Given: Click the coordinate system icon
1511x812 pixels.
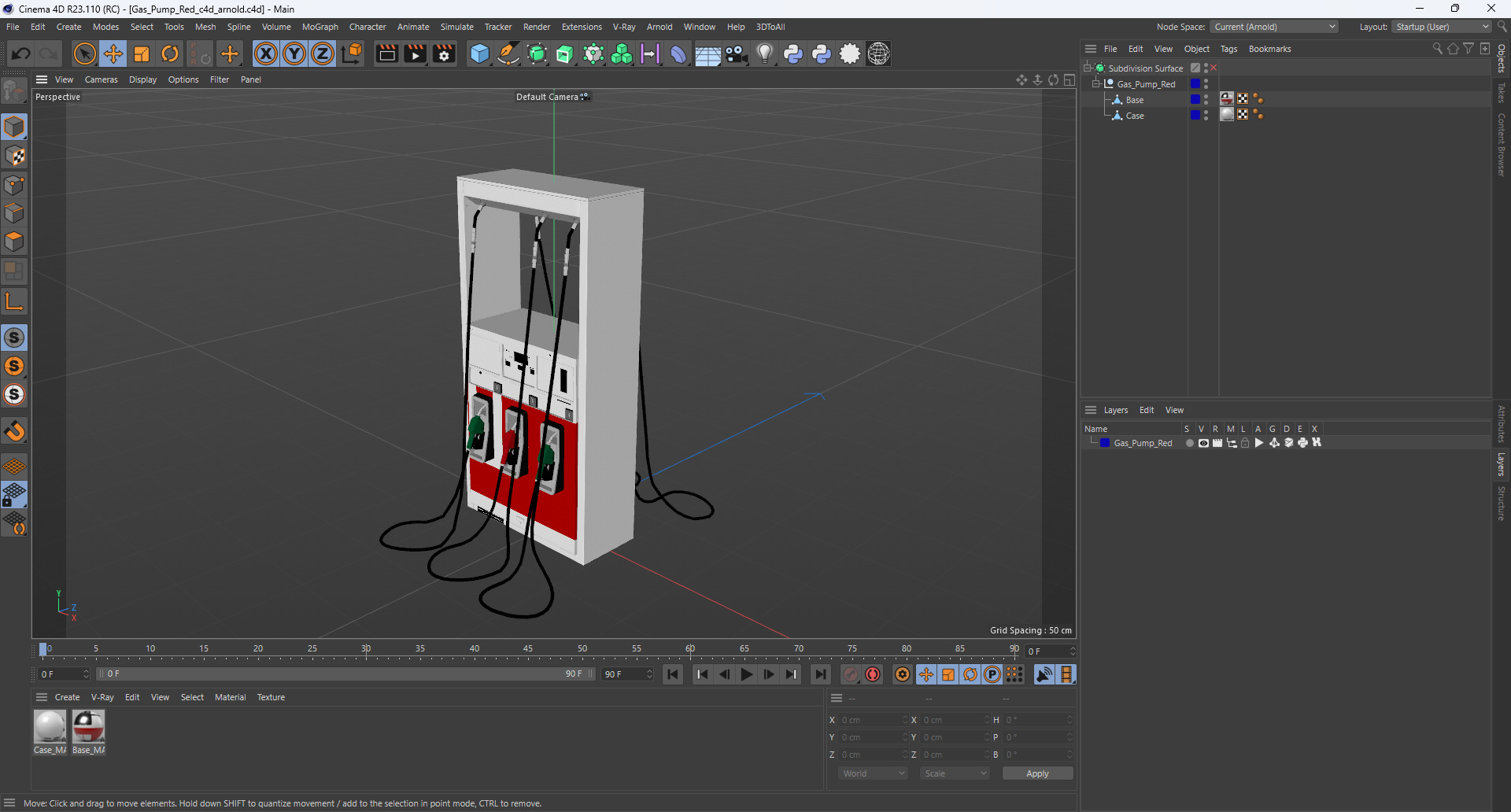Looking at the screenshot, I should click(353, 54).
